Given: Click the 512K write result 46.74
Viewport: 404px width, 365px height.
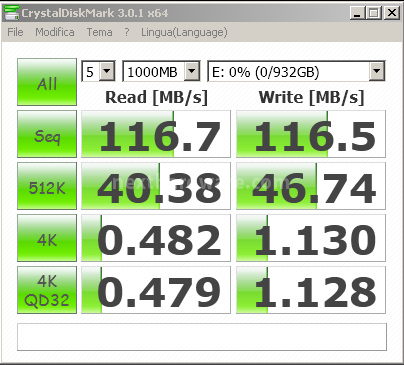Looking at the screenshot, I should click(311, 186).
